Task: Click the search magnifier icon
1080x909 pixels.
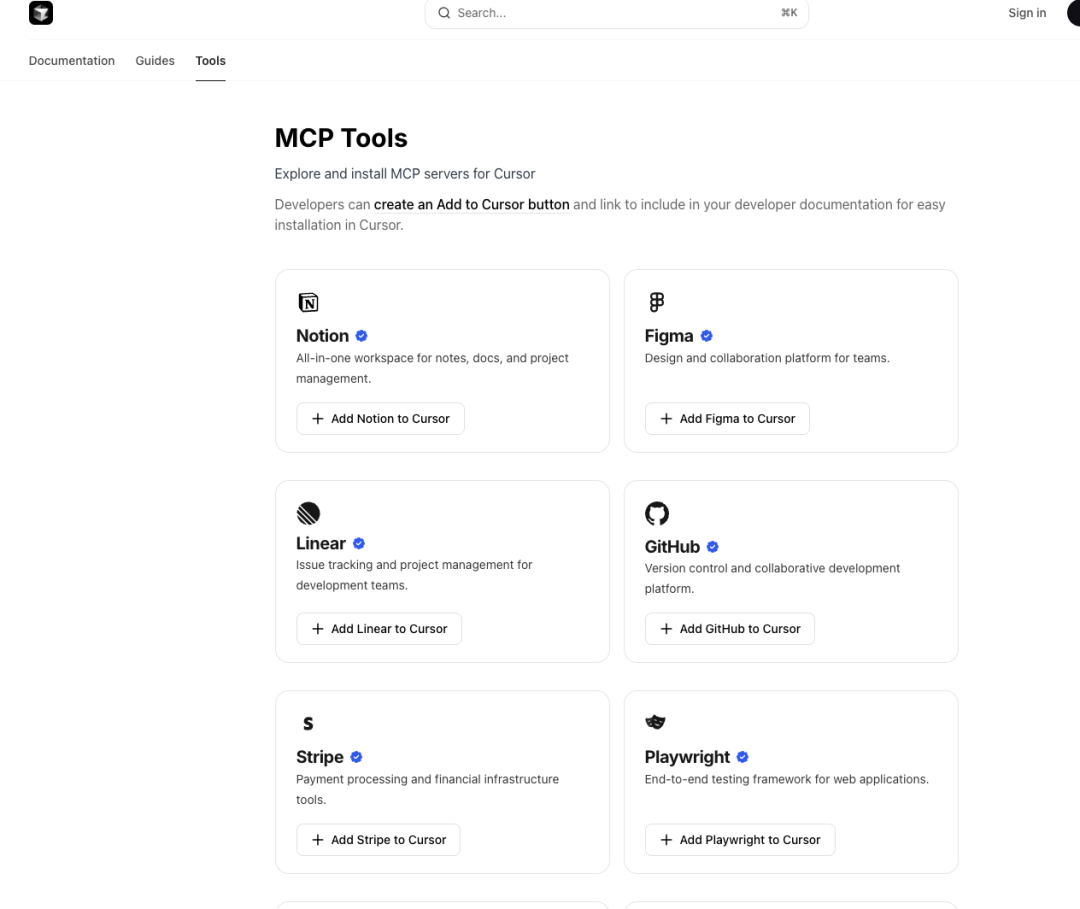Action: 444,13
